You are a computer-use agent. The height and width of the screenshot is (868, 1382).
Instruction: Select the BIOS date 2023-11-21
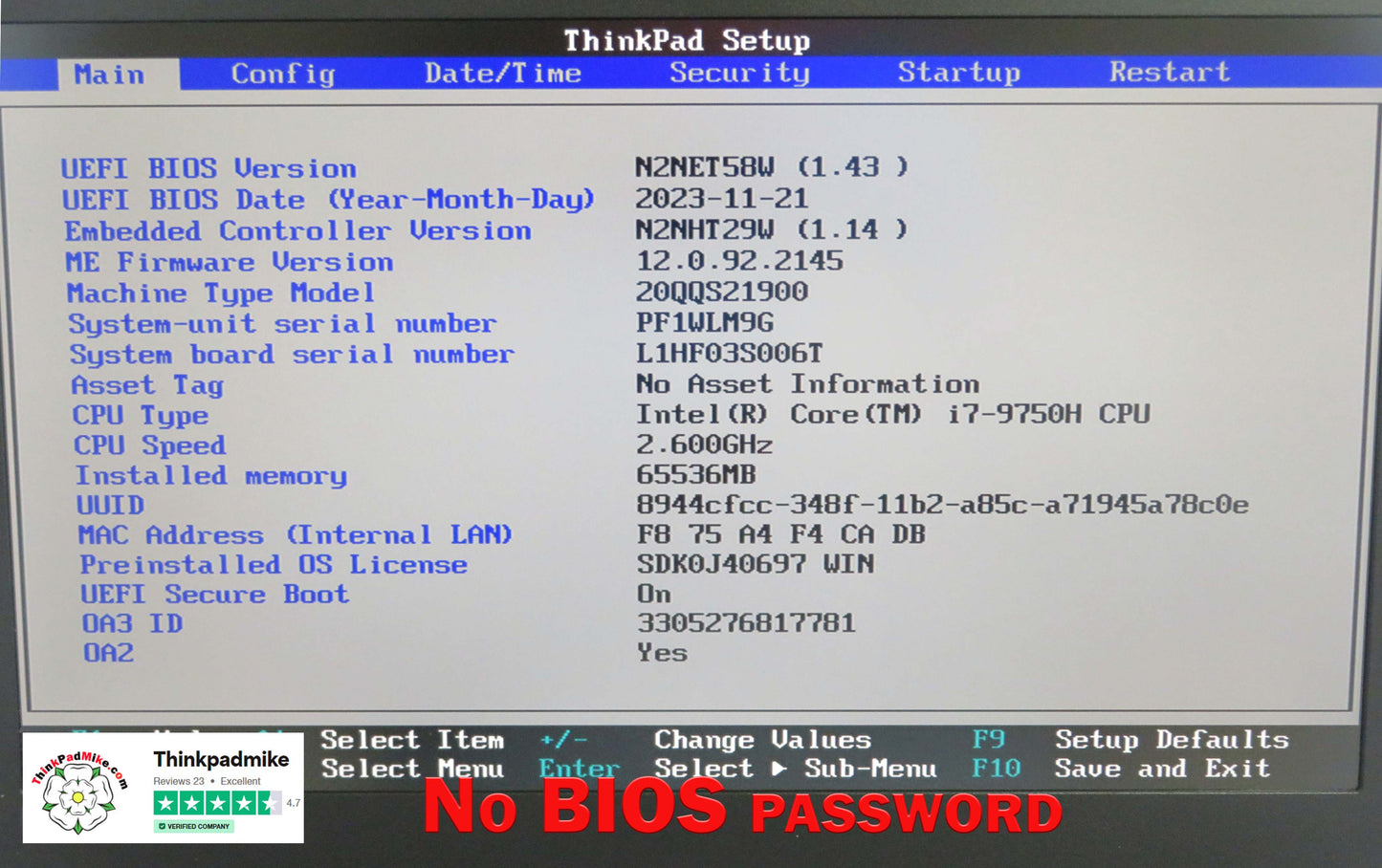point(722,198)
